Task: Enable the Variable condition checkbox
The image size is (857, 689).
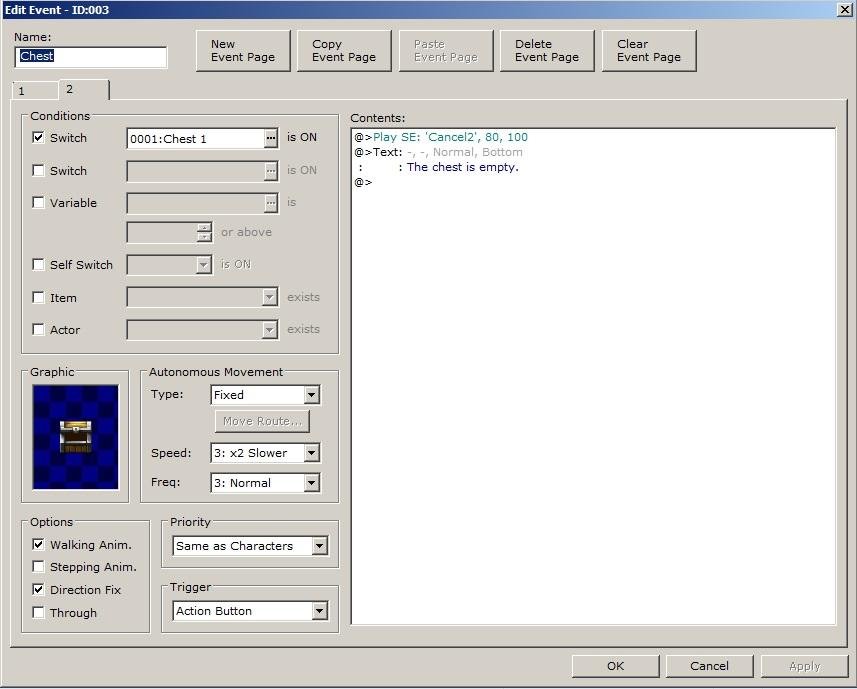Action: pos(38,203)
